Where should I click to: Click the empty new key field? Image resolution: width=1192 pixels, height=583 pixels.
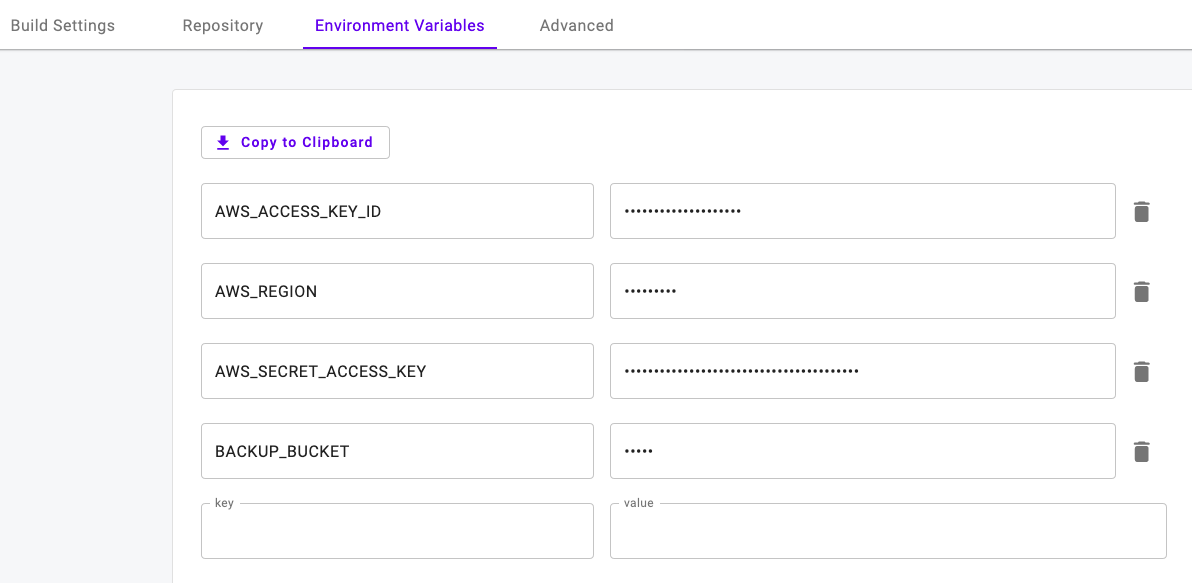pyautogui.click(x=397, y=532)
